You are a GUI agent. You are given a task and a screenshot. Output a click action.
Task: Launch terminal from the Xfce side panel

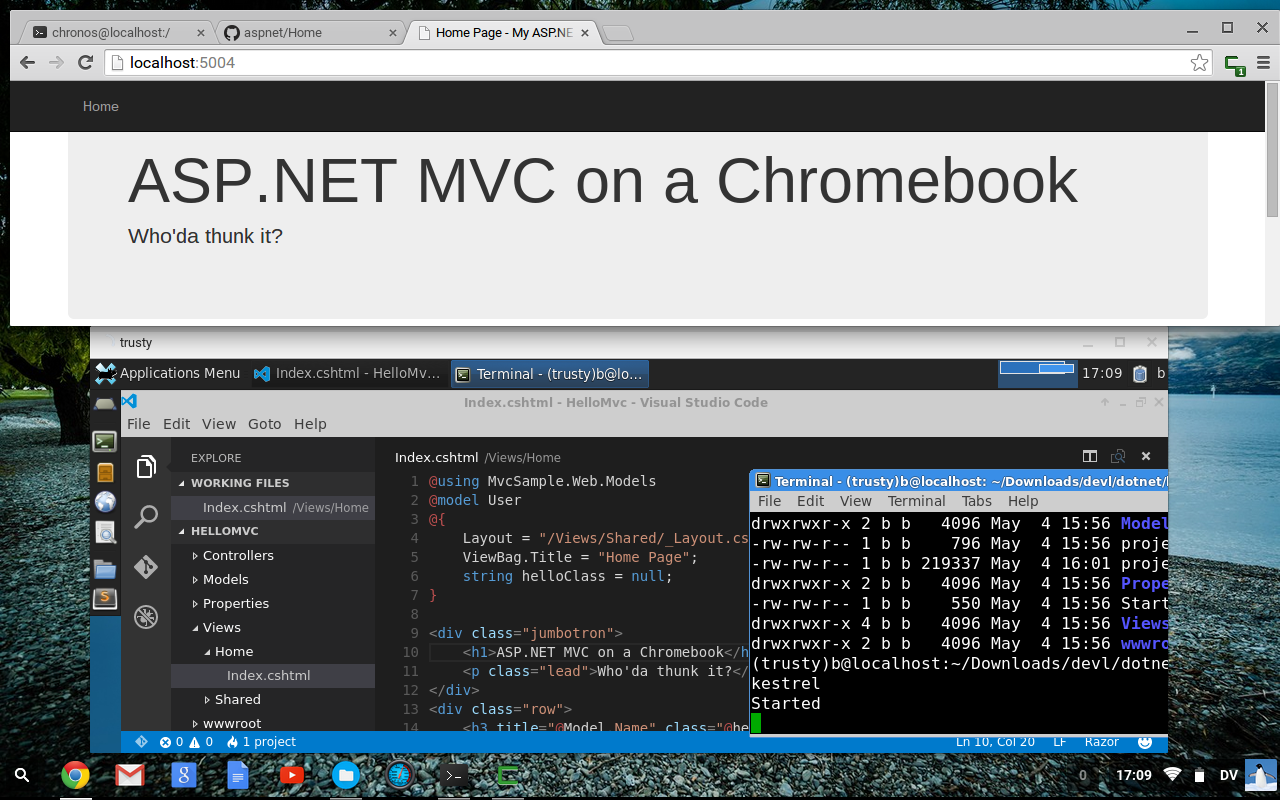(105, 441)
